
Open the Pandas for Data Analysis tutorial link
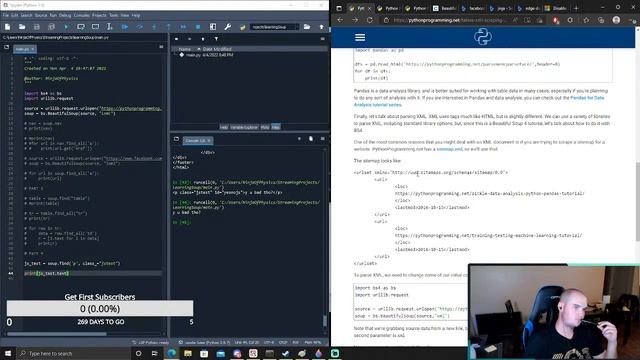click(x=478, y=101)
